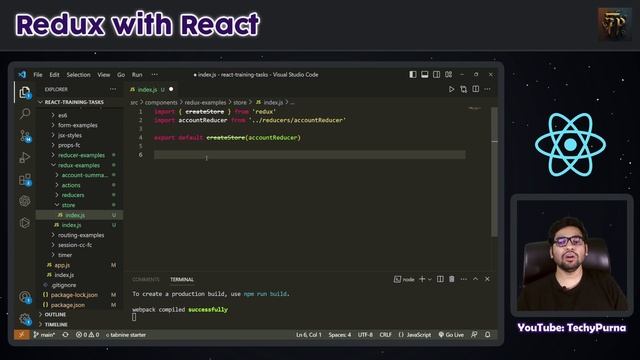
Task: Open .gitignore in the explorer
Action: 64,285
